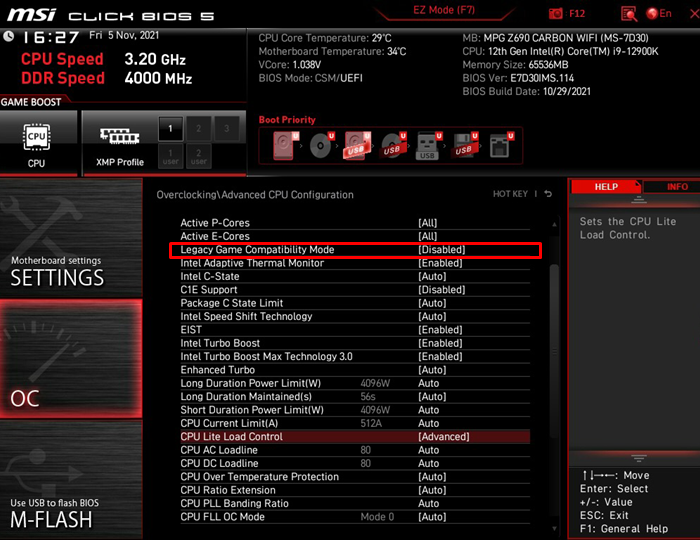
Task: Enable XMP profile 3
Action: [226, 129]
